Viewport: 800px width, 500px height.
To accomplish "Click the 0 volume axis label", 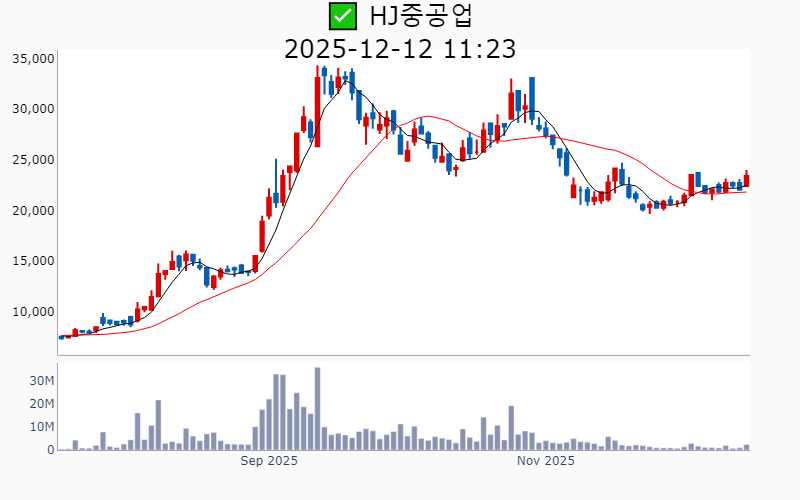I will pyautogui.click(x=49, y=450).
